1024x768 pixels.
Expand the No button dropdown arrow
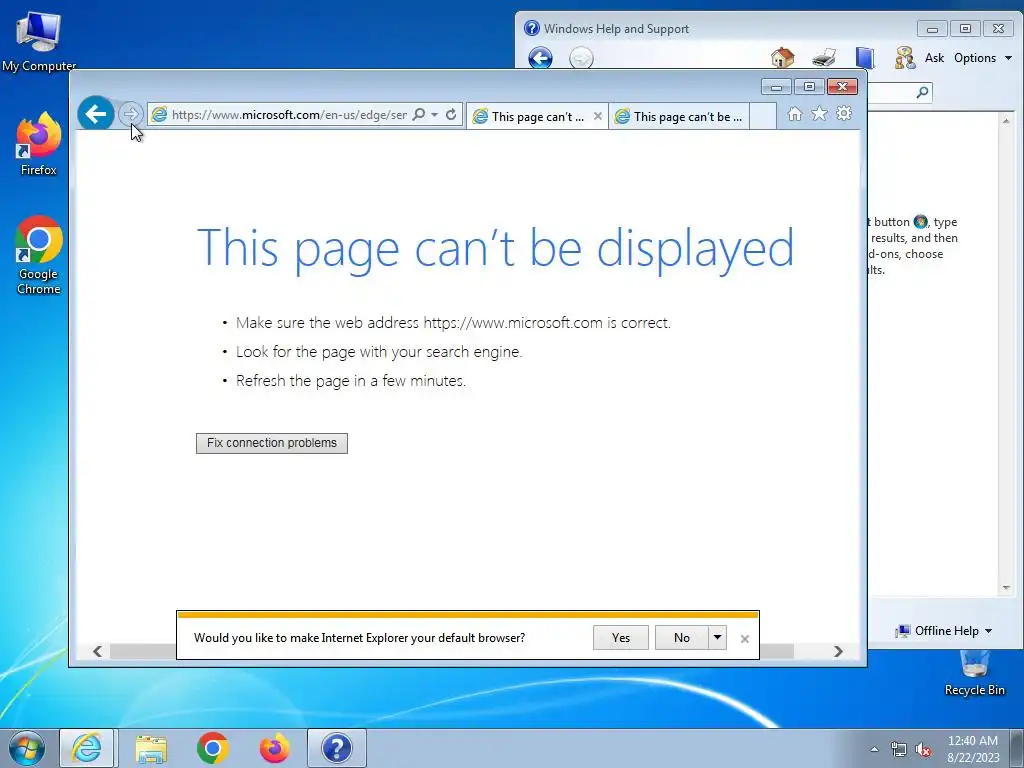tap(717, 637)
